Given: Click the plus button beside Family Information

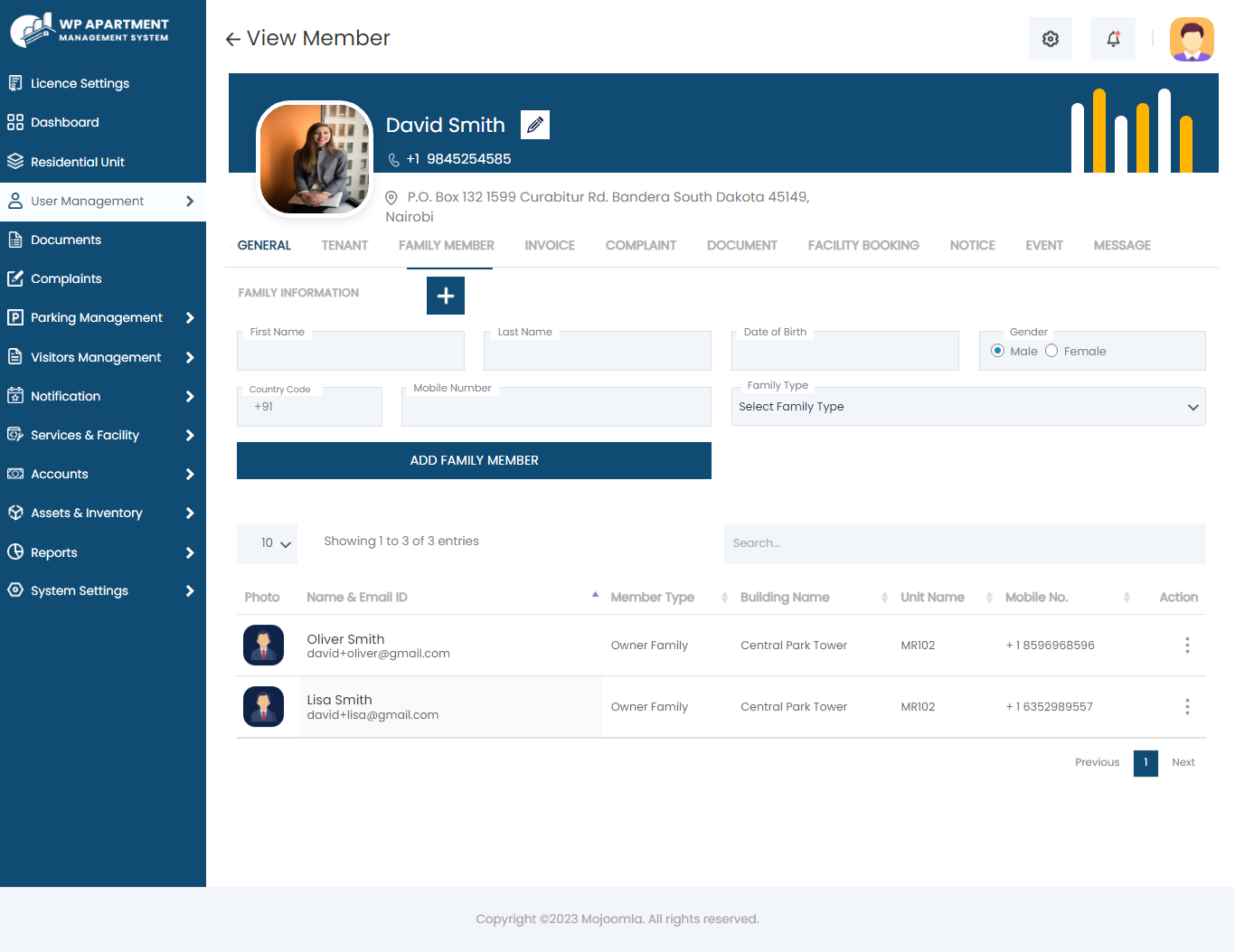Looking at the screenshot, I should (x=446, y=296).
